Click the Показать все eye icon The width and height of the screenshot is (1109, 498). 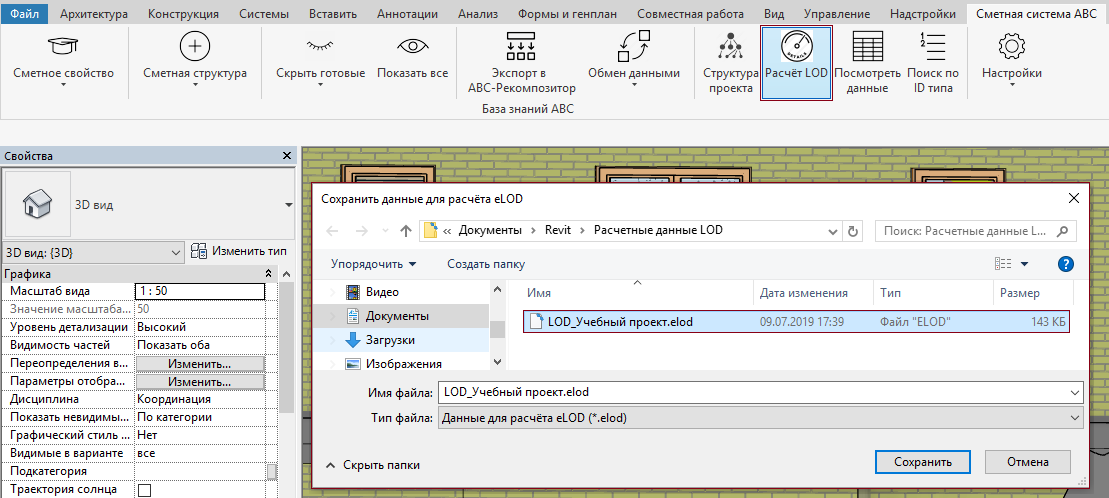coord(412,46)
